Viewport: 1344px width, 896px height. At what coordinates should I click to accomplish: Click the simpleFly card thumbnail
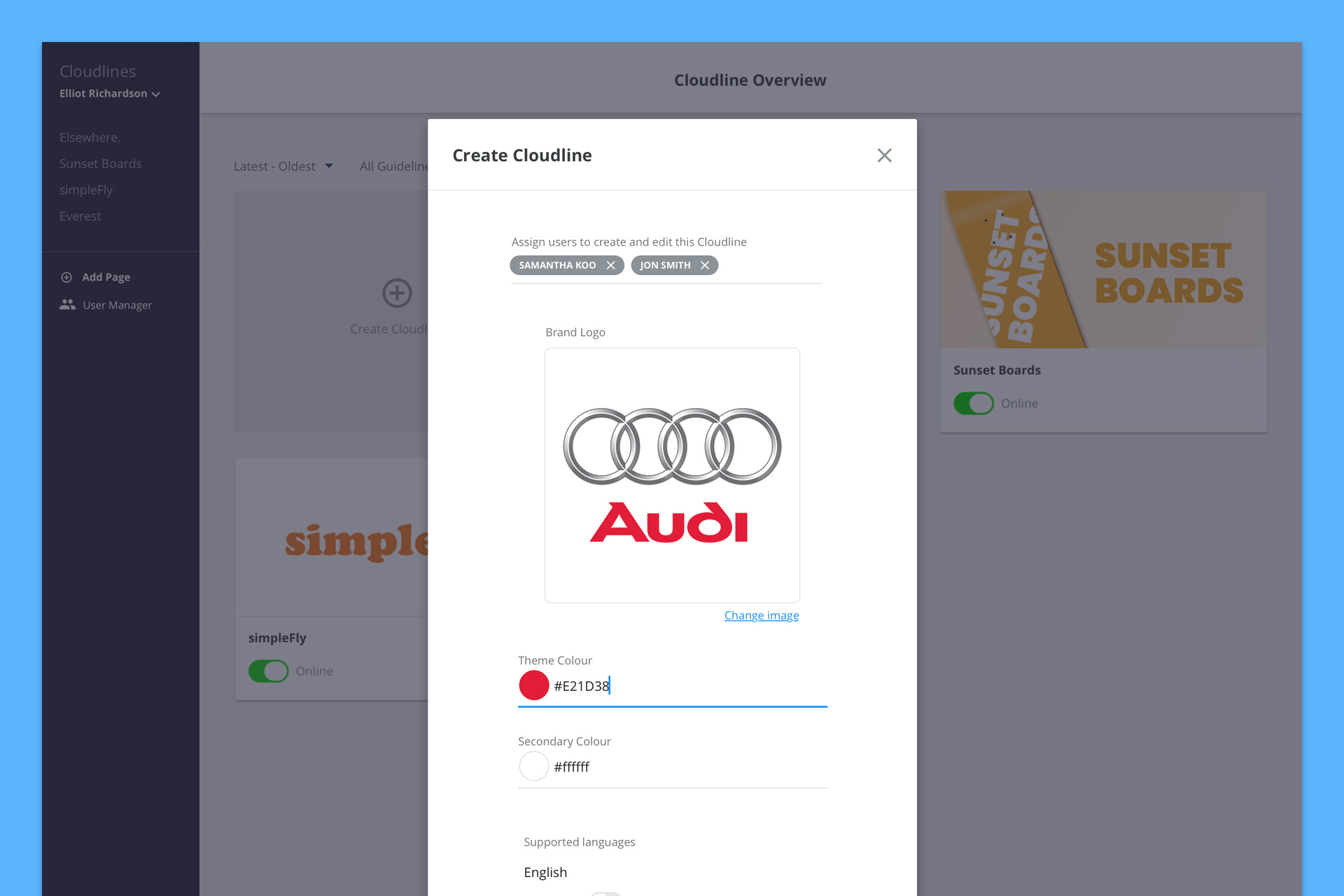click(332, 538)
